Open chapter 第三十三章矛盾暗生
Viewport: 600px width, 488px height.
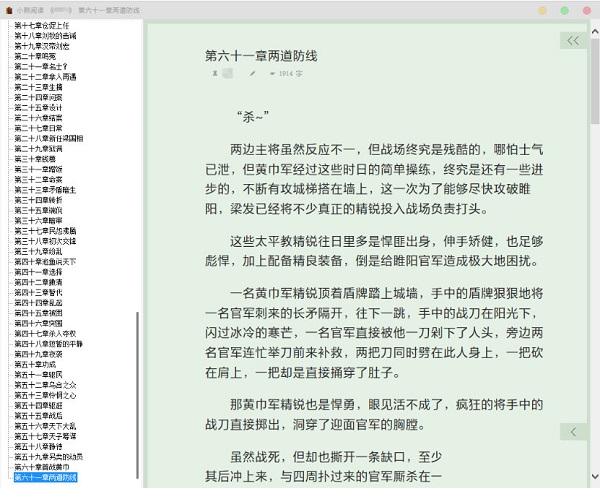click(x=45, y=190)
